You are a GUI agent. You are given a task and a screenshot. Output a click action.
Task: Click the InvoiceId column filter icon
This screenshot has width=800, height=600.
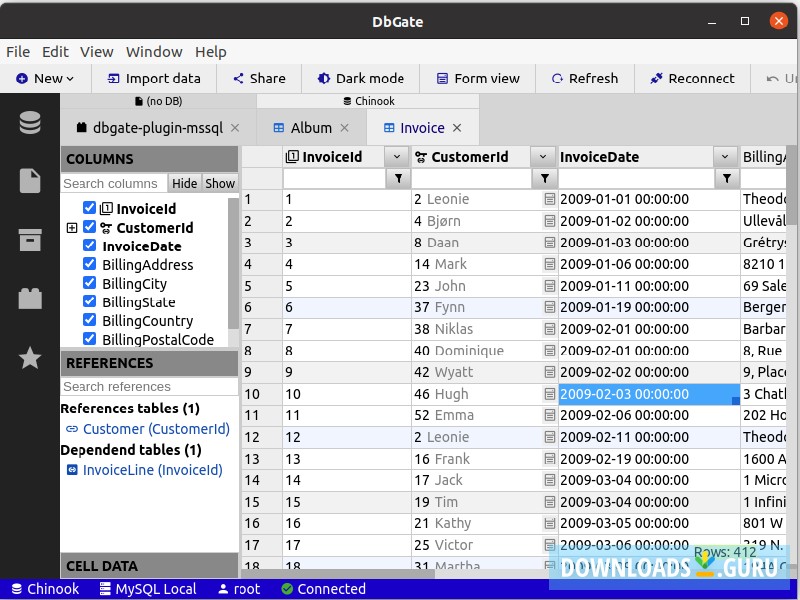pyautogui.click(x=397, y=179)
